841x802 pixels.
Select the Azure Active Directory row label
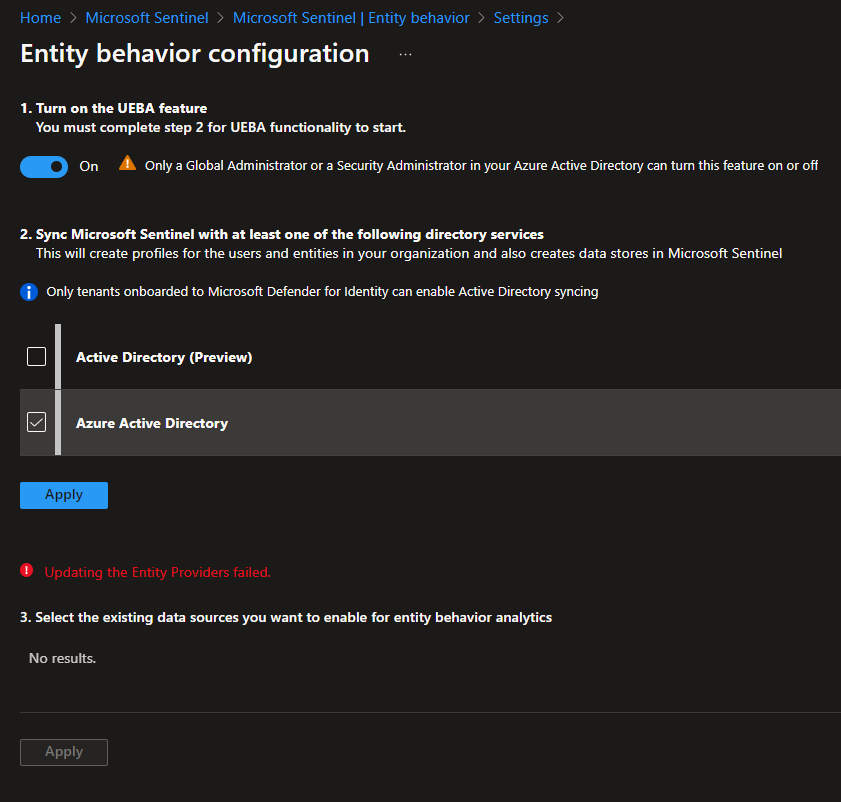pyautogui.click(x=152, y=423)
